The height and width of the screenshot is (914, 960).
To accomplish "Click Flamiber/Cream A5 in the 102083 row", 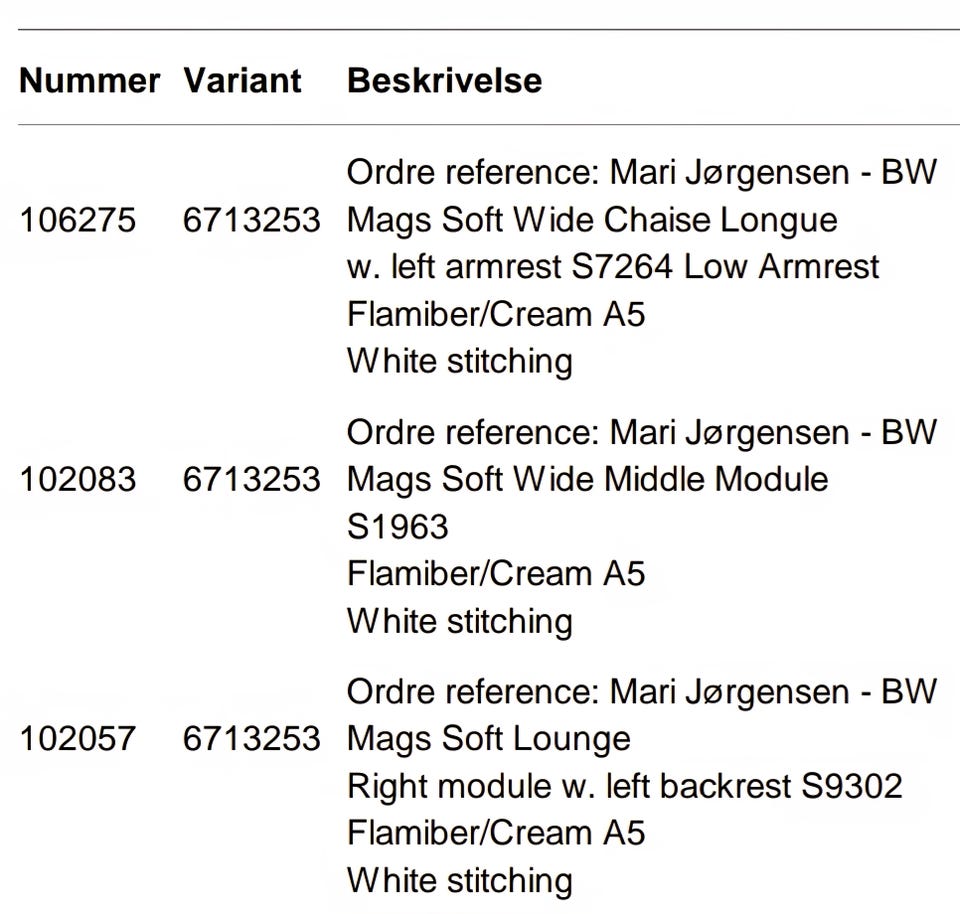I will pos(496,574).
